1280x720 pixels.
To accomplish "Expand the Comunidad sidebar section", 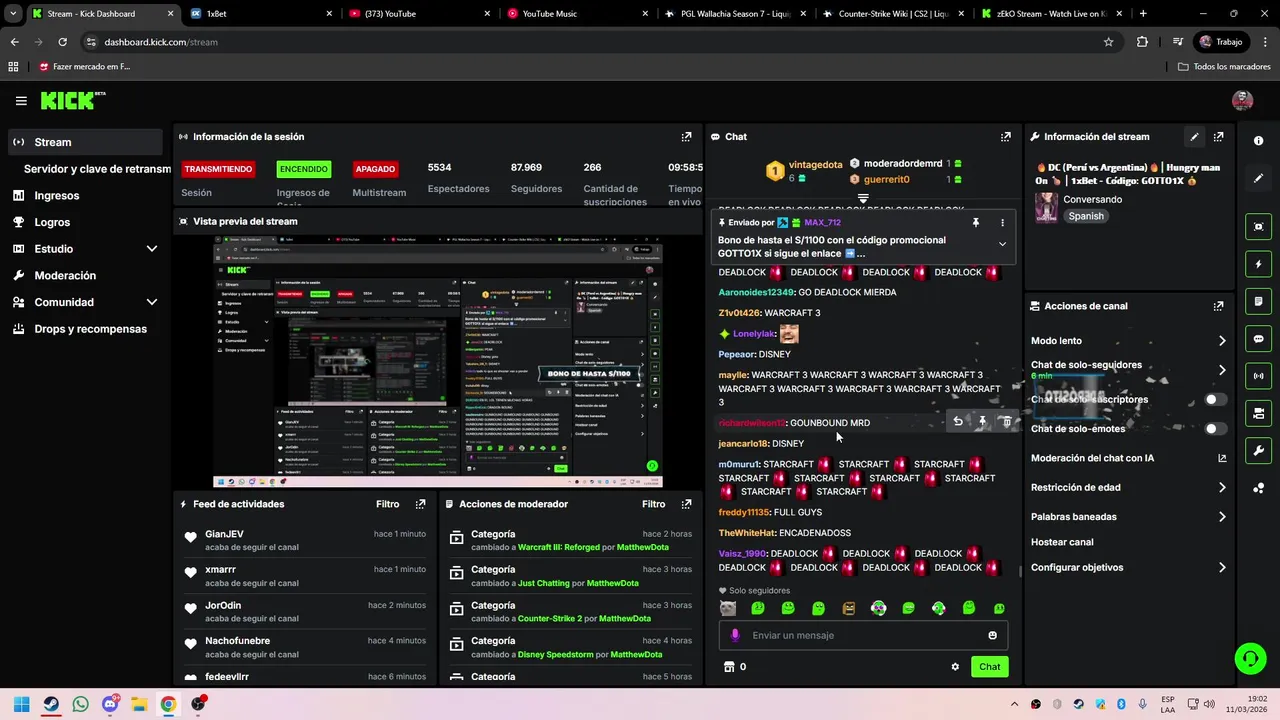I will click(x=152, y=302).
